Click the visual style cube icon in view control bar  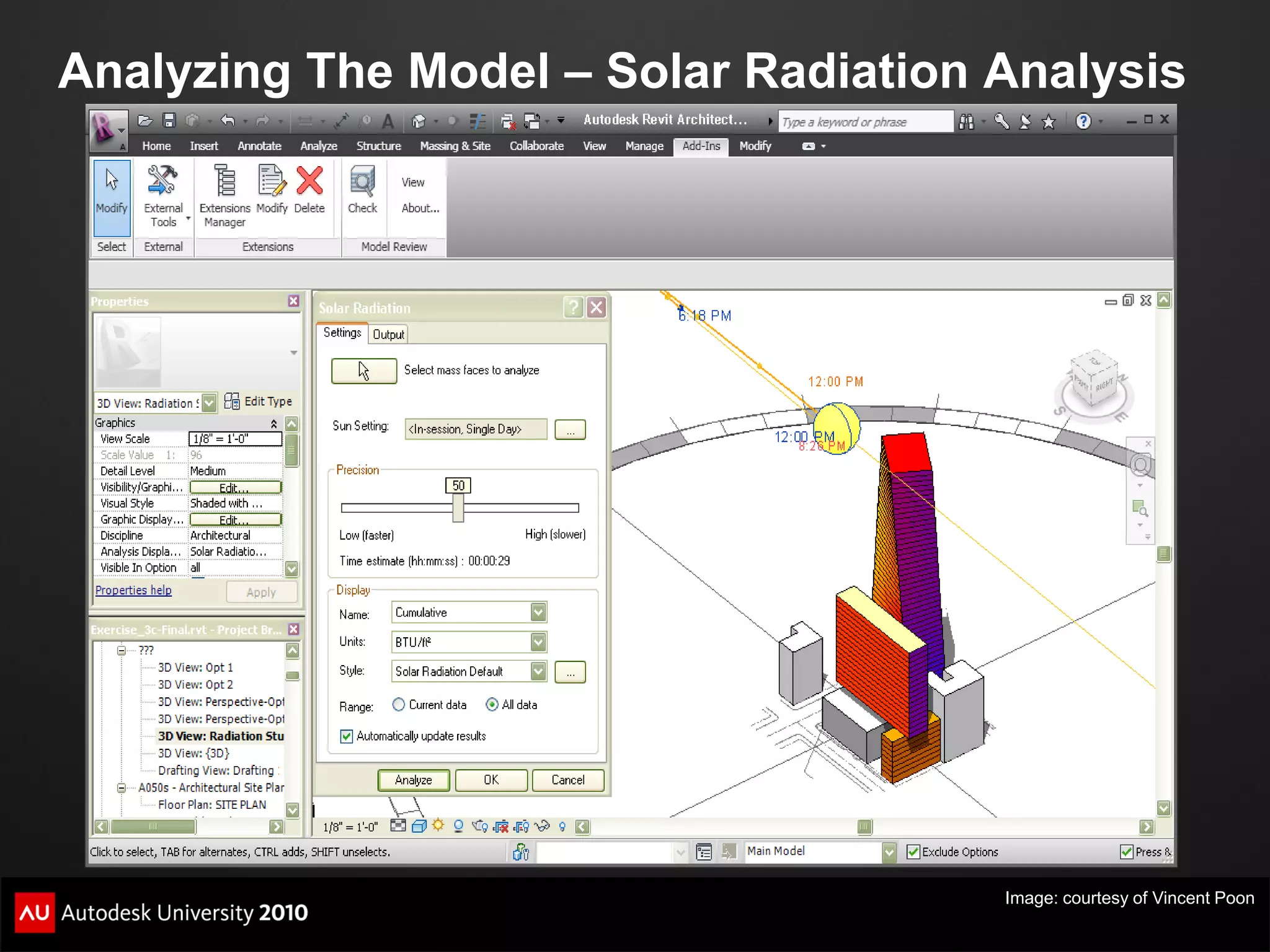tap(419, 826)
